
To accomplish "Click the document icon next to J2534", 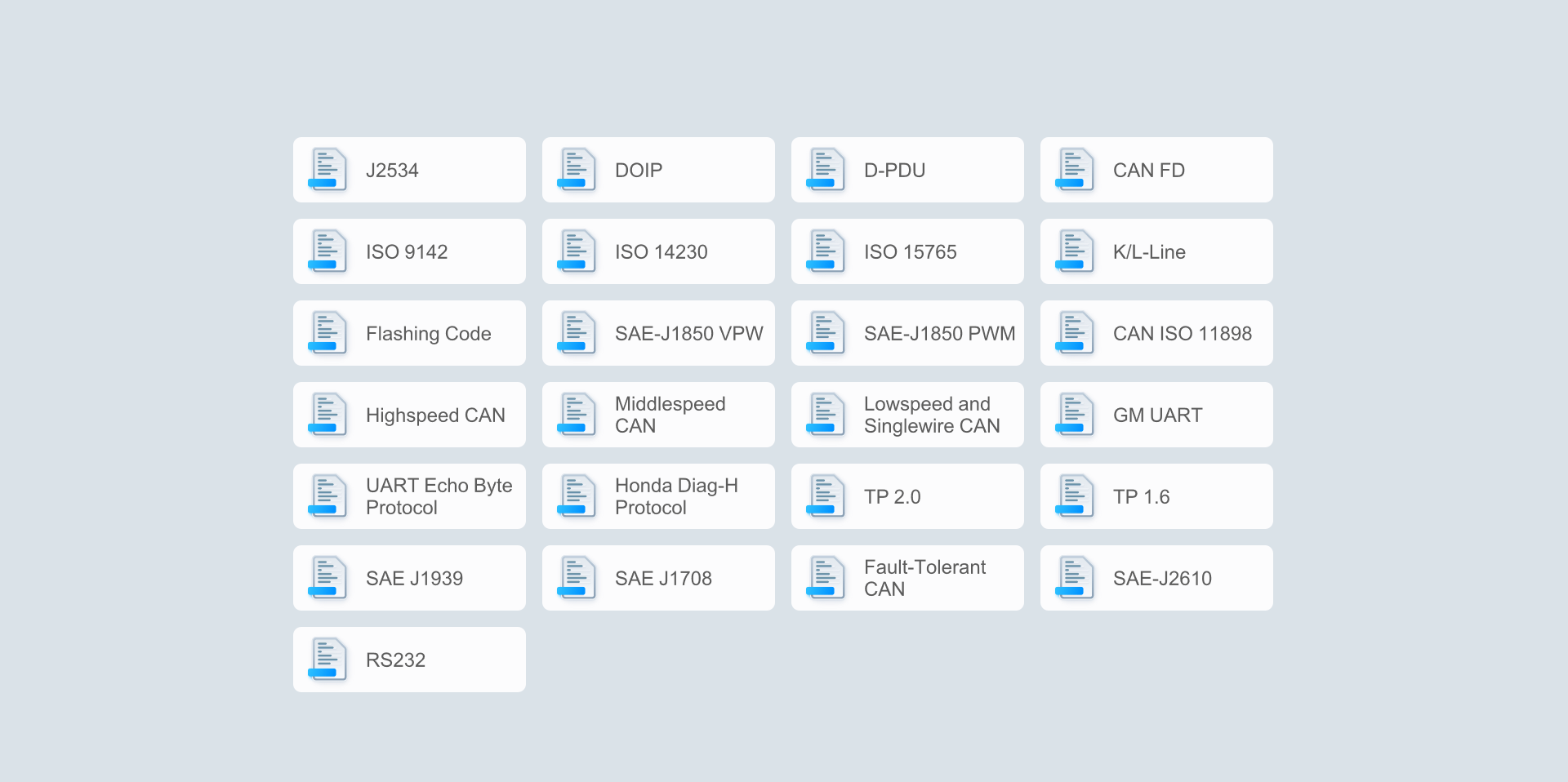I will pos(327,170).
